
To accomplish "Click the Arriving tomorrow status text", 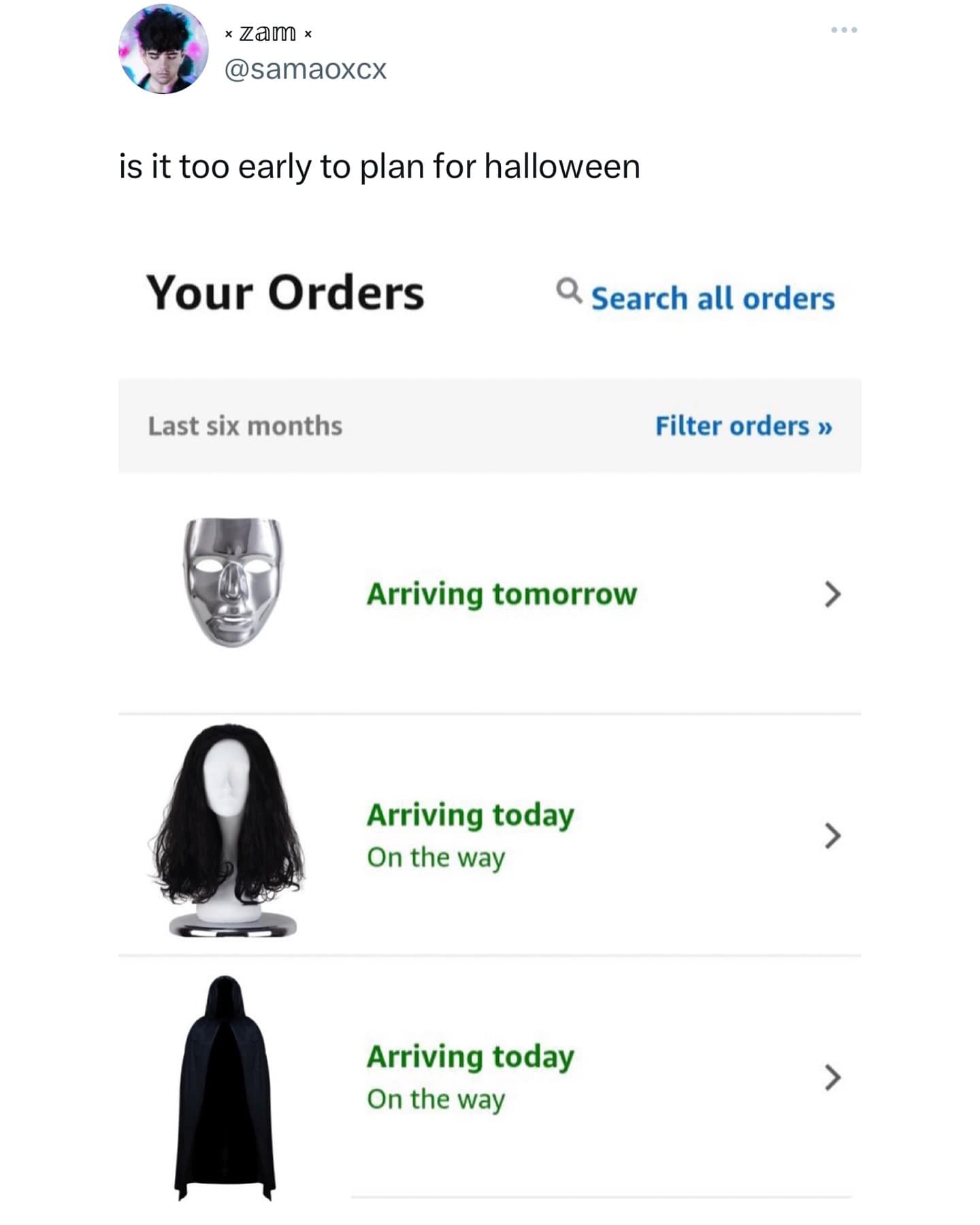I will pos(502,594).
